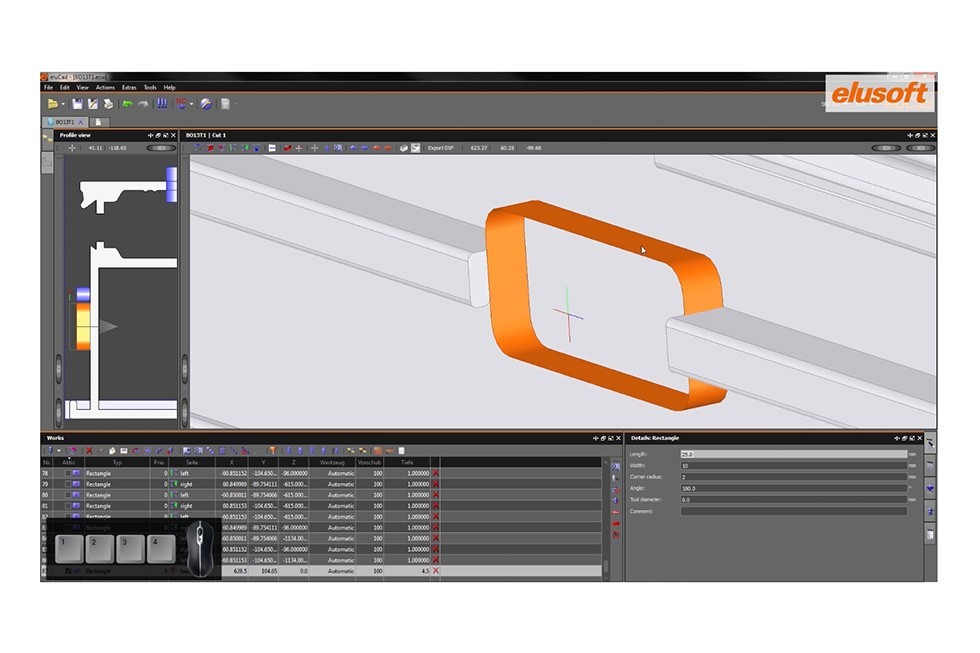Open the View menu

click(x=82, y=87)
